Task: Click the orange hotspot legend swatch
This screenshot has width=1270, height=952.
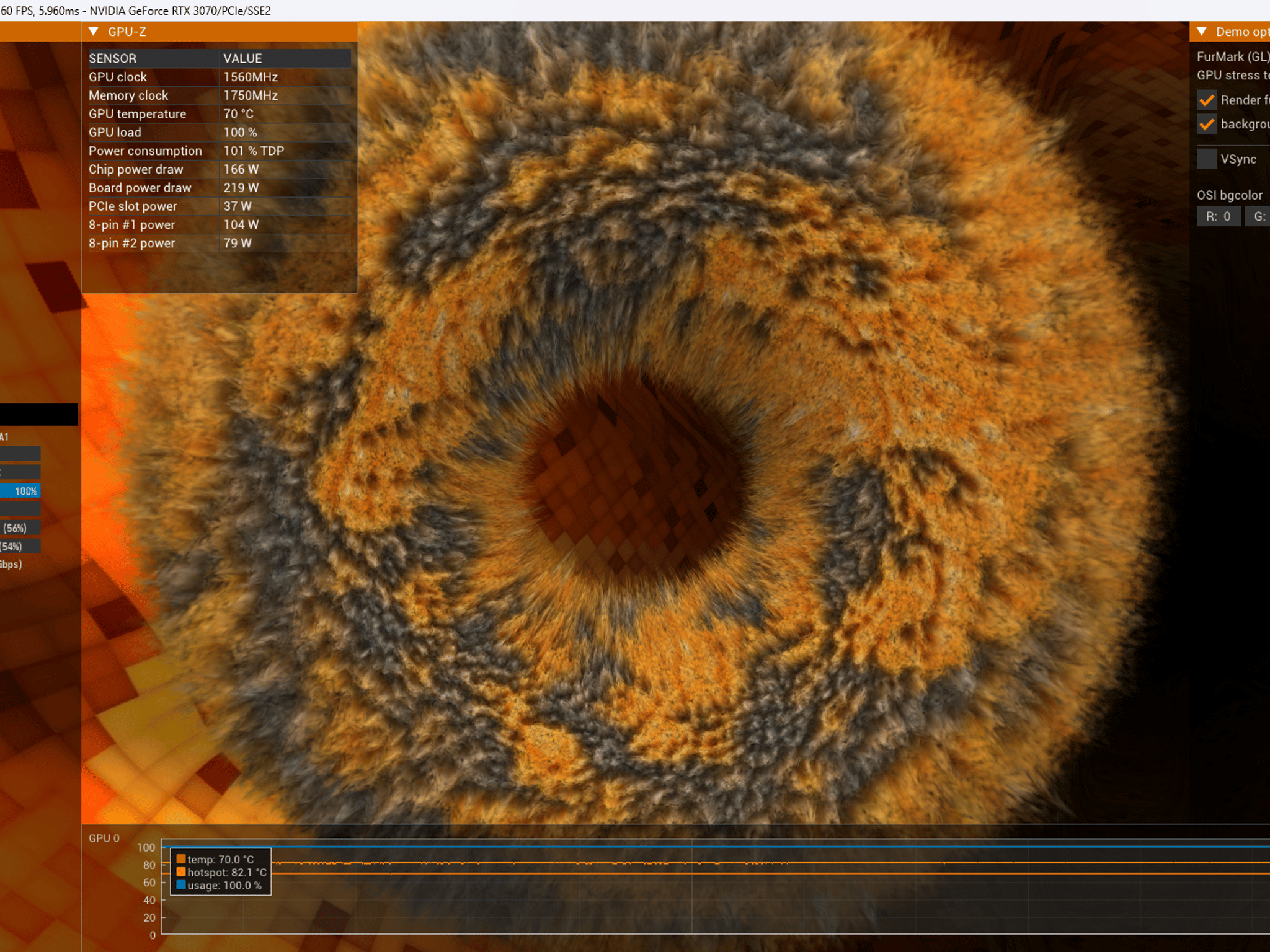Action: 181,872
